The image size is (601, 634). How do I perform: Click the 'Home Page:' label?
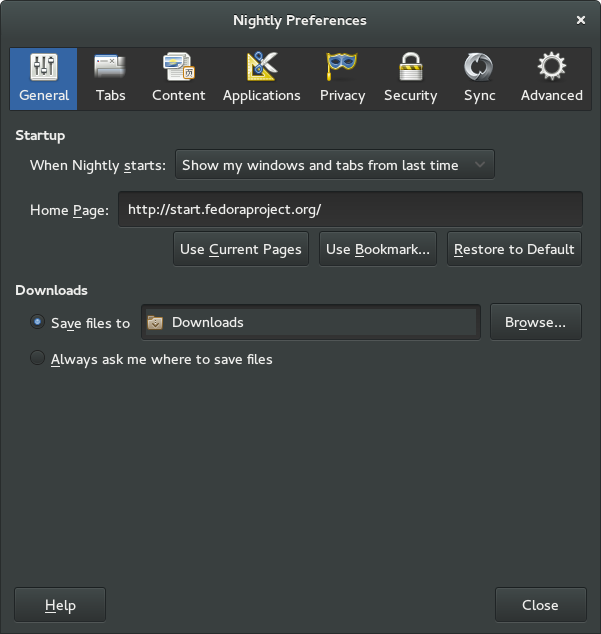coord(69,210)
